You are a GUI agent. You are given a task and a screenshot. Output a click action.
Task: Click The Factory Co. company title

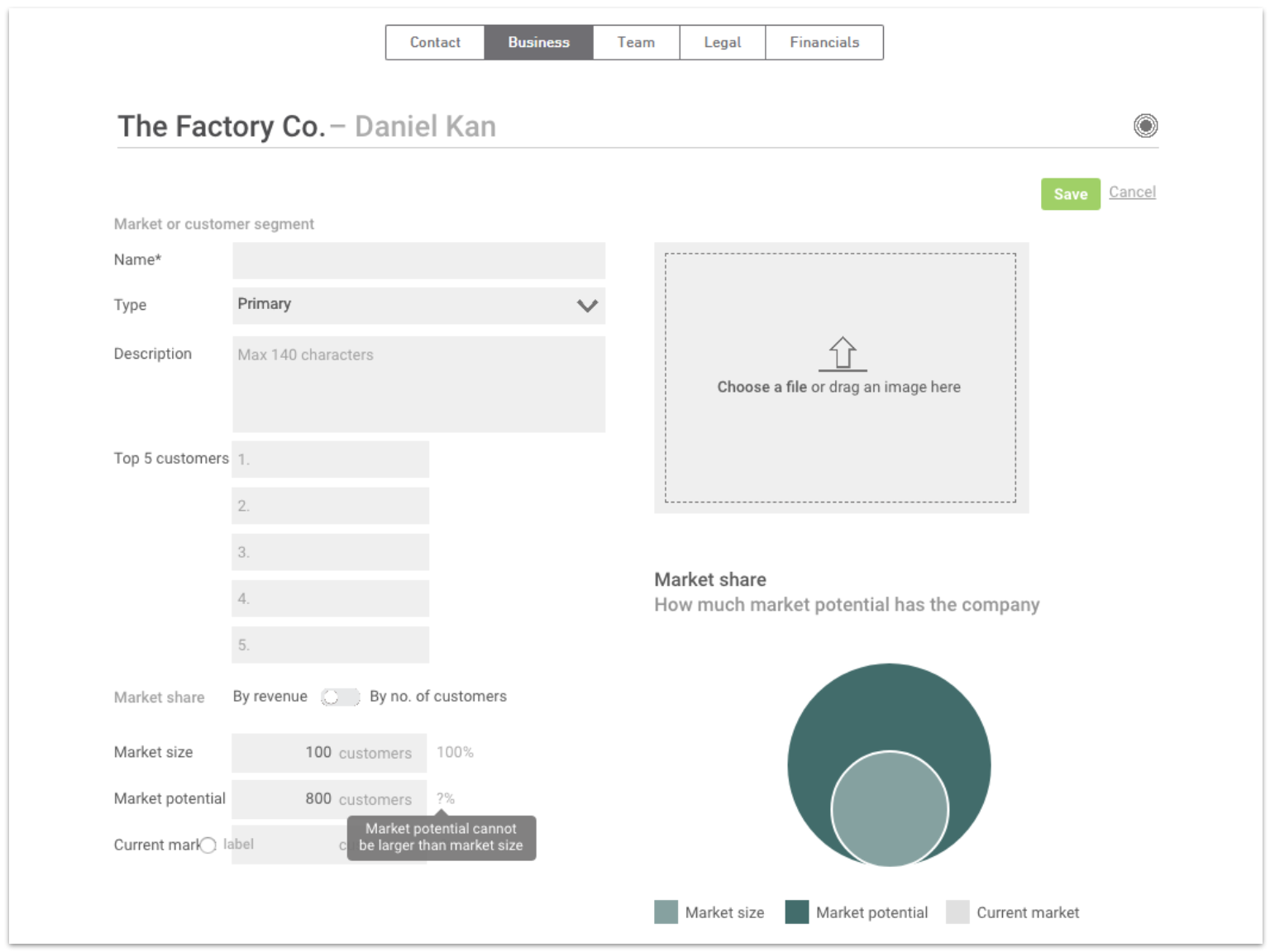(x=222, y=126)
